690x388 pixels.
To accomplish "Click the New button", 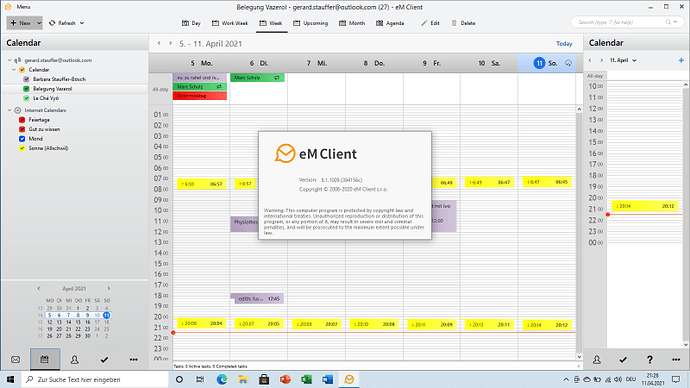I will point(20,23).
